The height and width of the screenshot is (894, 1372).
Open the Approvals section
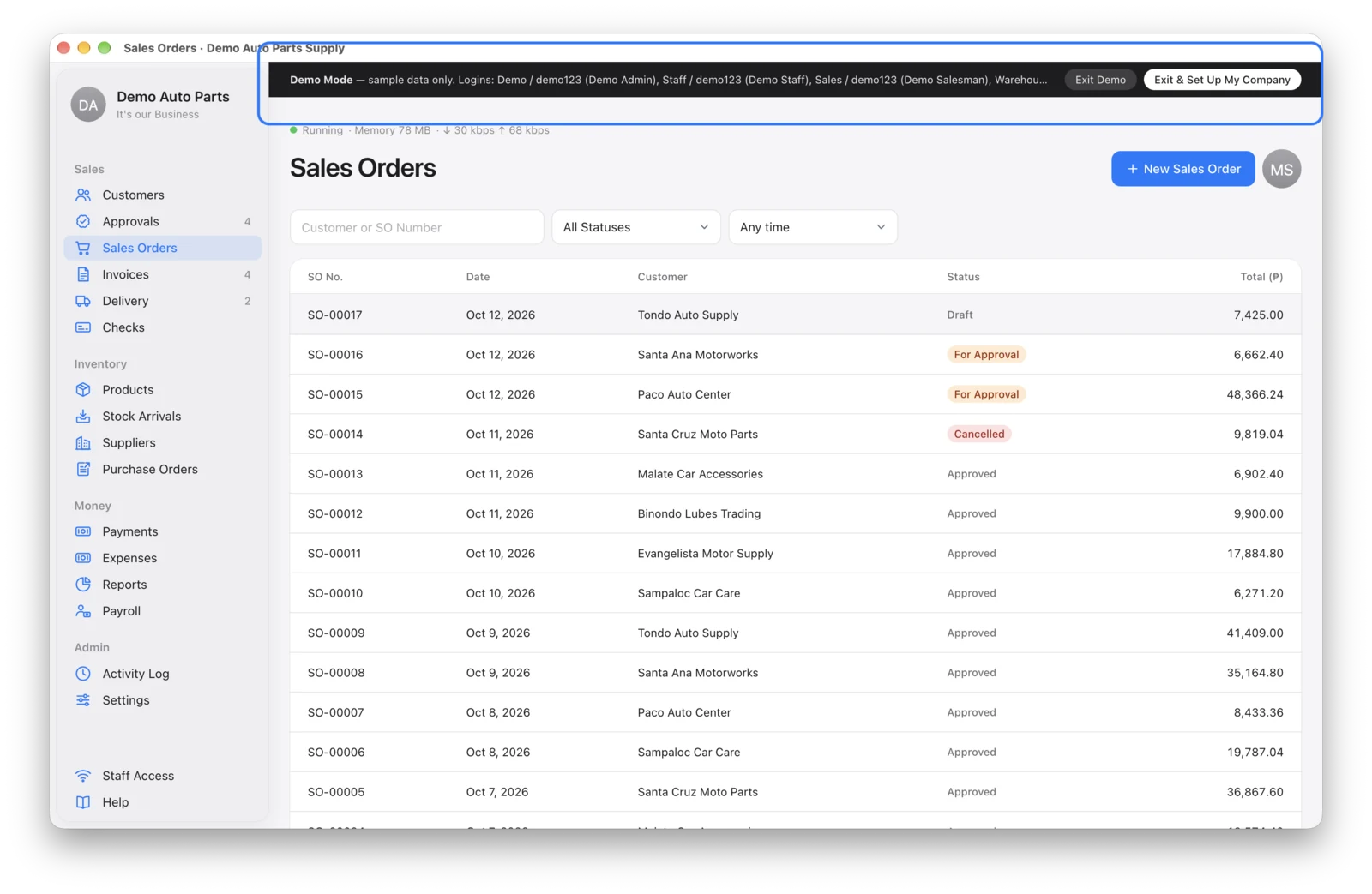pos(163,221)
